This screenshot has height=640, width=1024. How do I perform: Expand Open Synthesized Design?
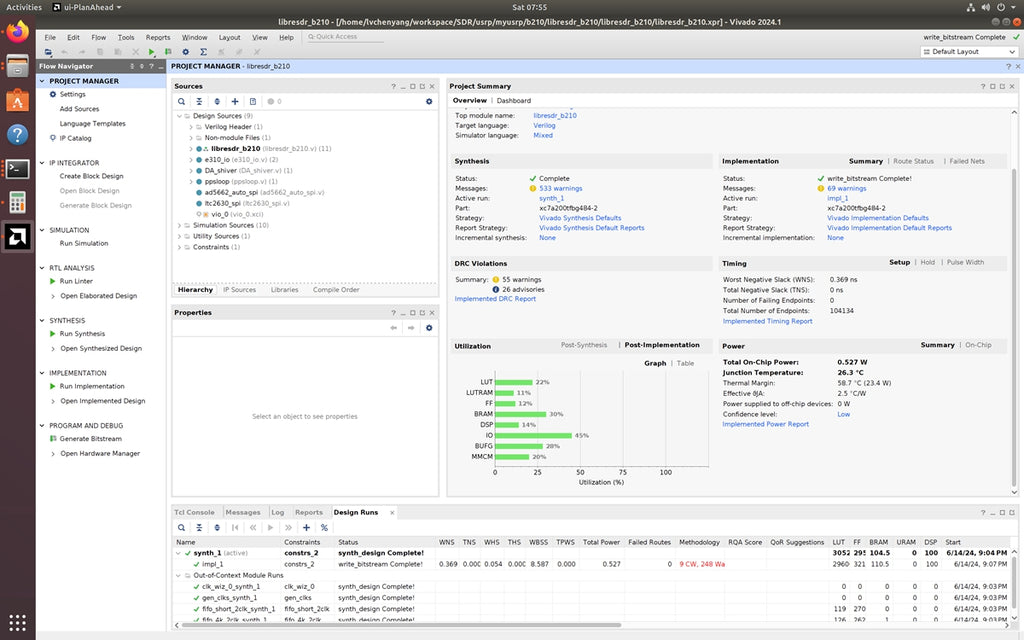53,349
